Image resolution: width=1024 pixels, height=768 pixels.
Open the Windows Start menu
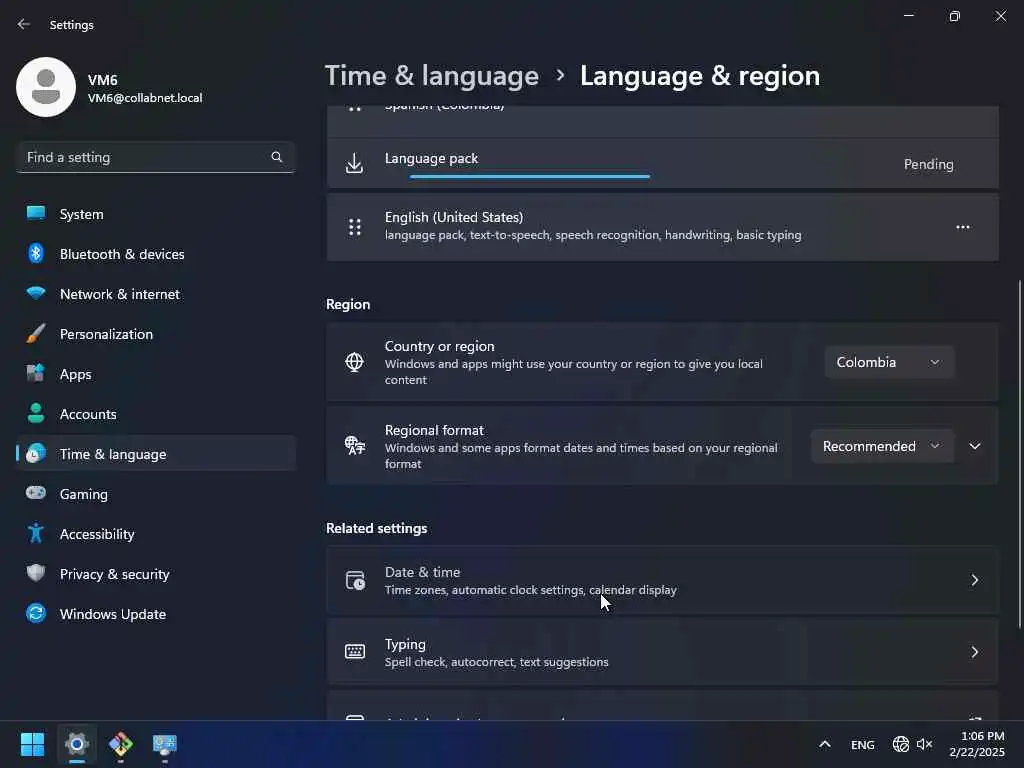(x=32, y=744)
